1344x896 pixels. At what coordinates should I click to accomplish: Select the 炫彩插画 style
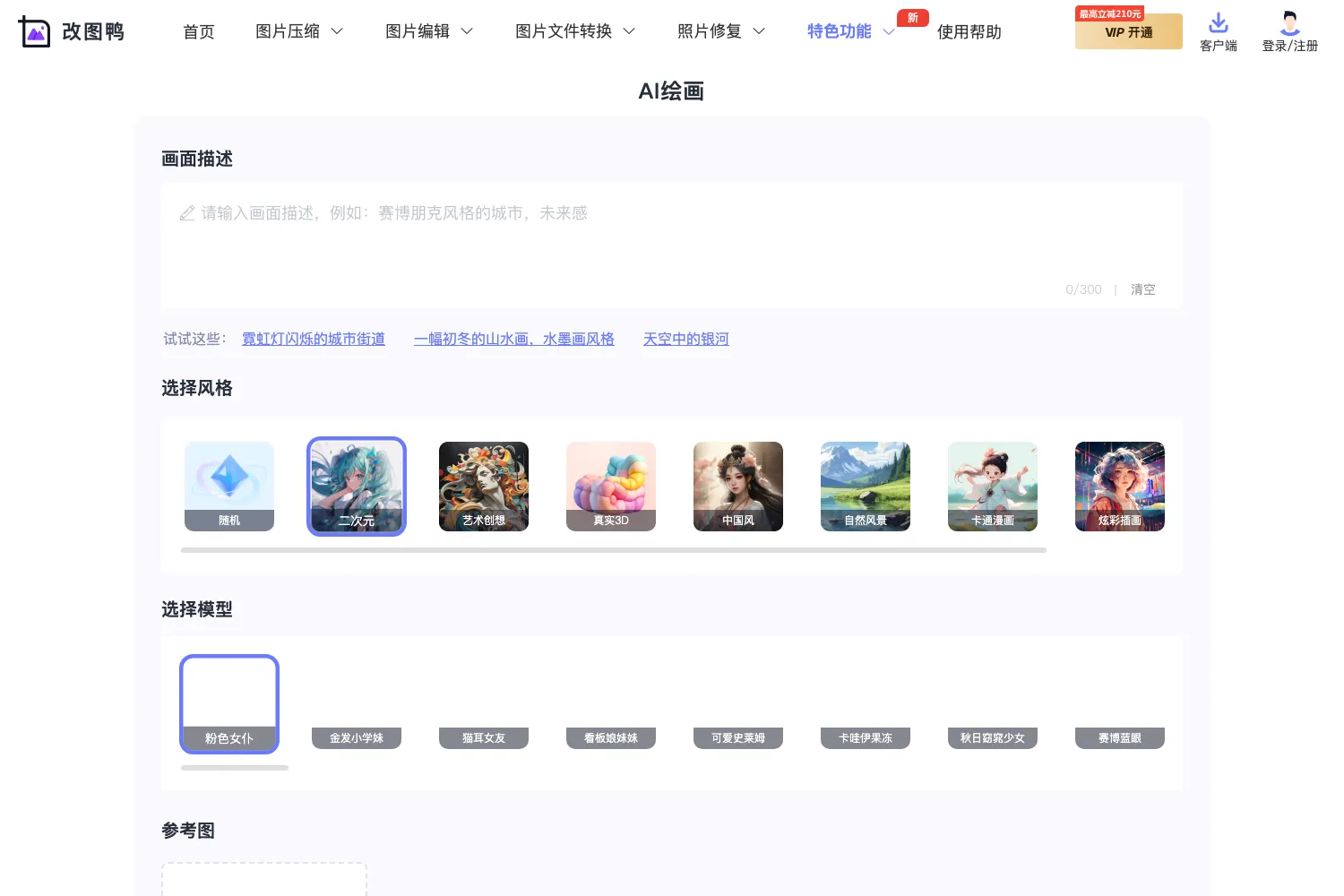click(x=1120, y=487)
